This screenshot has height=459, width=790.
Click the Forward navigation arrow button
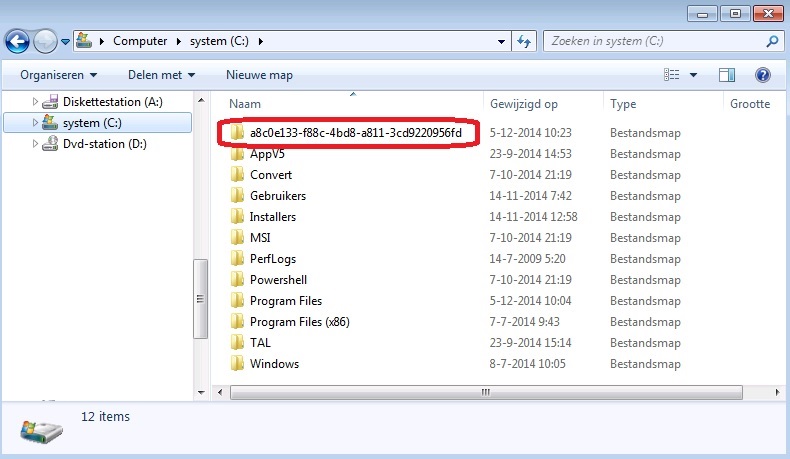click(x=46, y=41)
